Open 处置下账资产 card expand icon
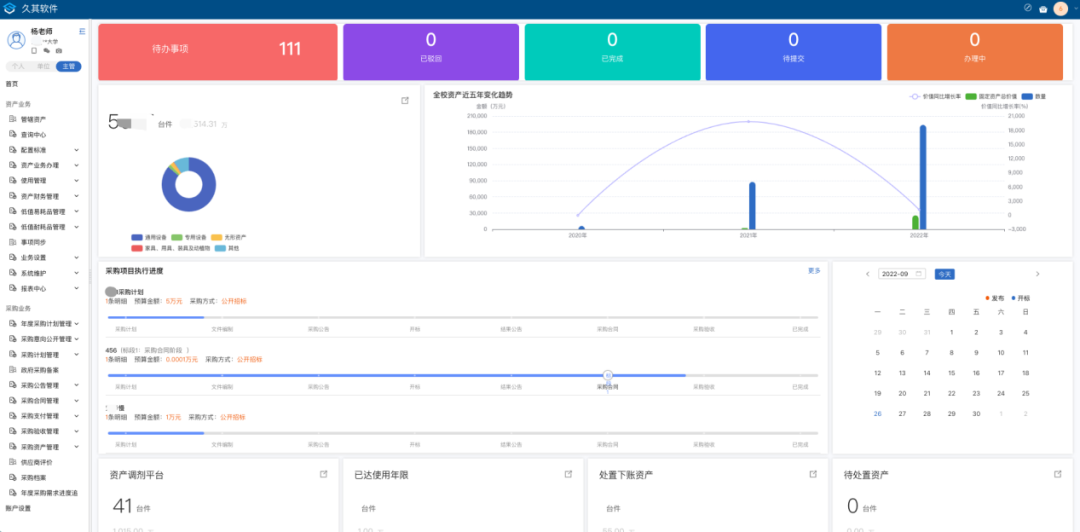Screen dimensions: 1080x532 (x=813, y=474)
